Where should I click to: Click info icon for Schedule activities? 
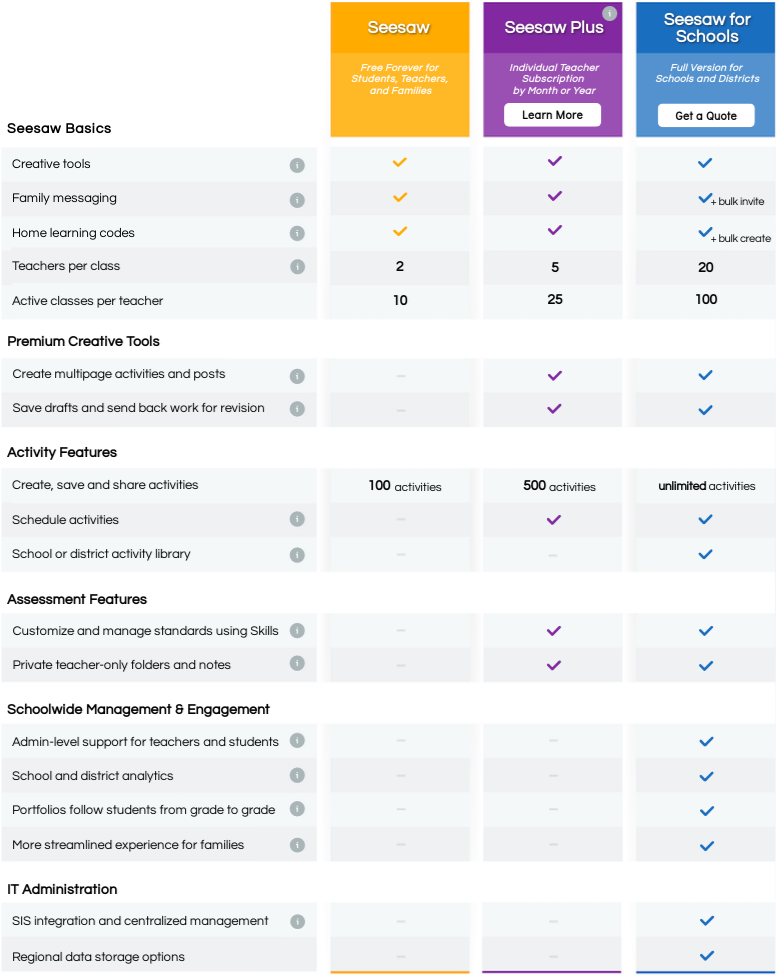297,520
